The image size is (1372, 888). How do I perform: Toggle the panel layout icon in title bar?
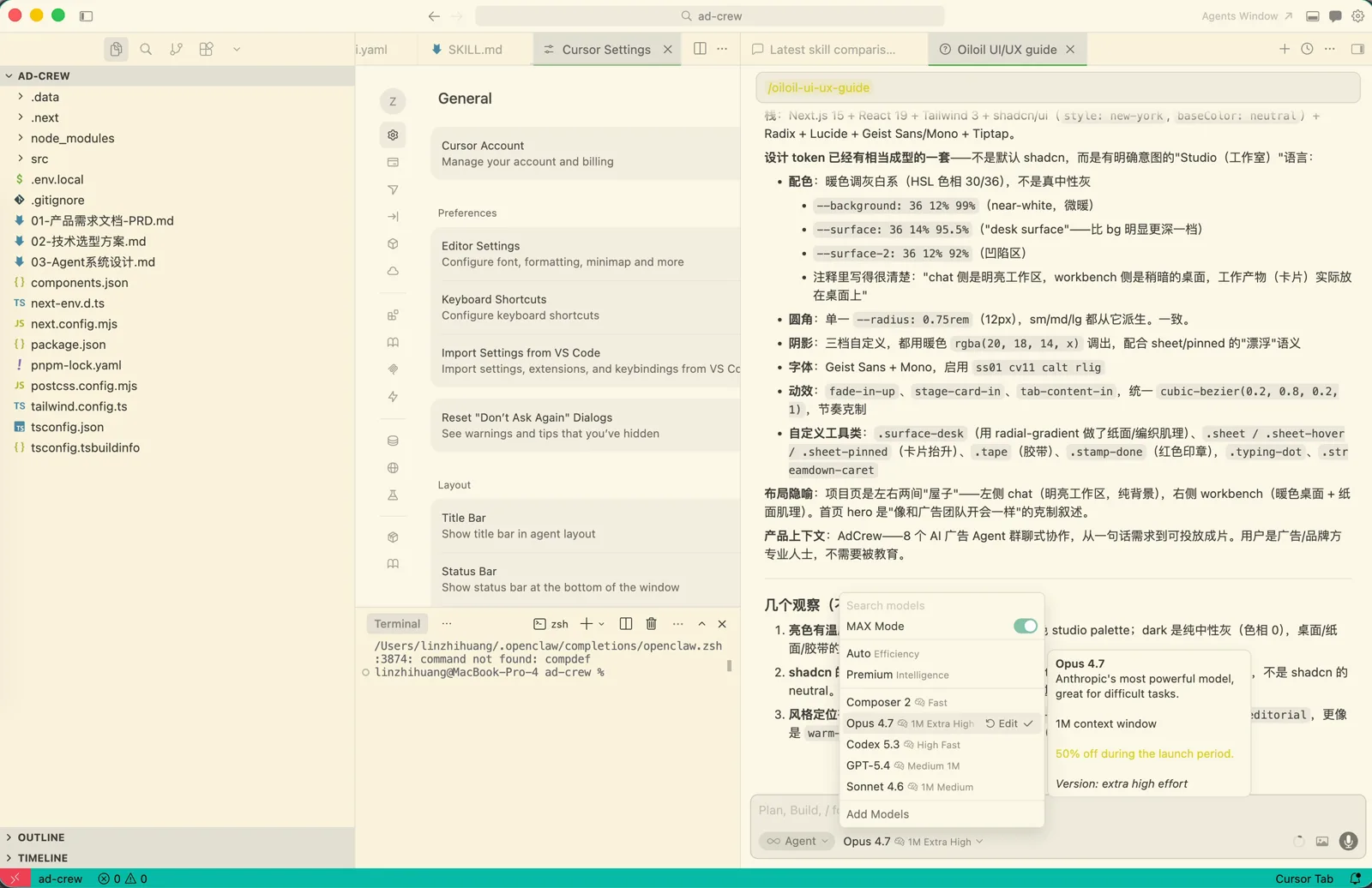pos(1313,15)
